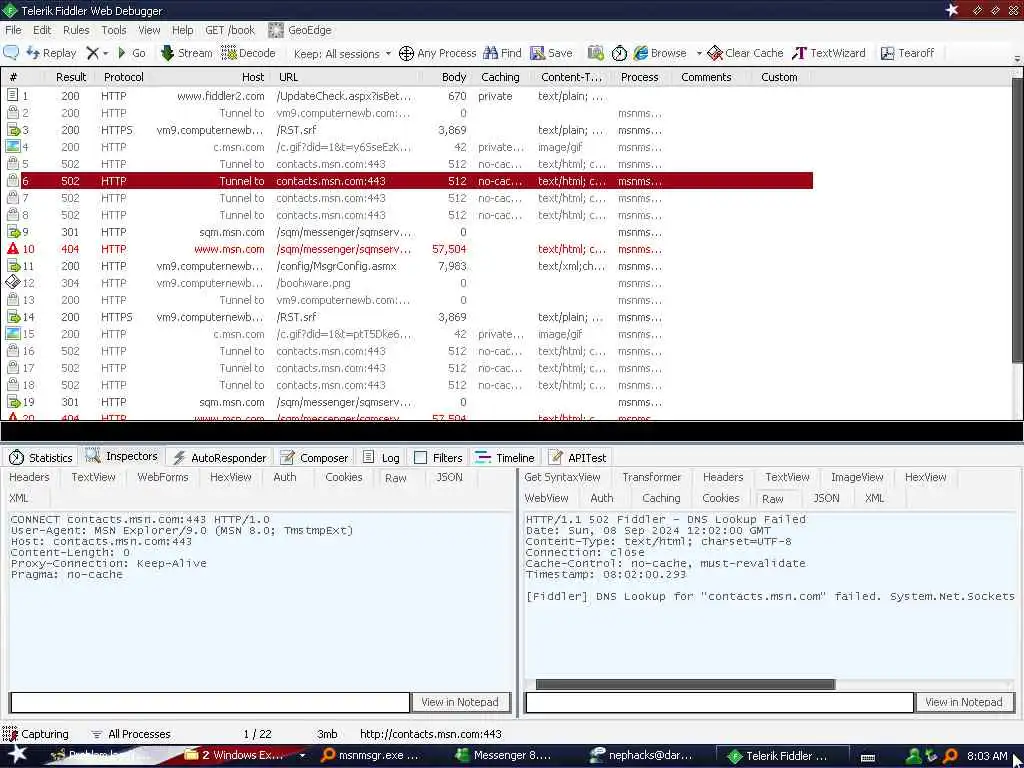Image resolution: width=1024 pixels, height=768 pixels.
Task: Select request inspector WebForms tab
Action: (163, 477)
